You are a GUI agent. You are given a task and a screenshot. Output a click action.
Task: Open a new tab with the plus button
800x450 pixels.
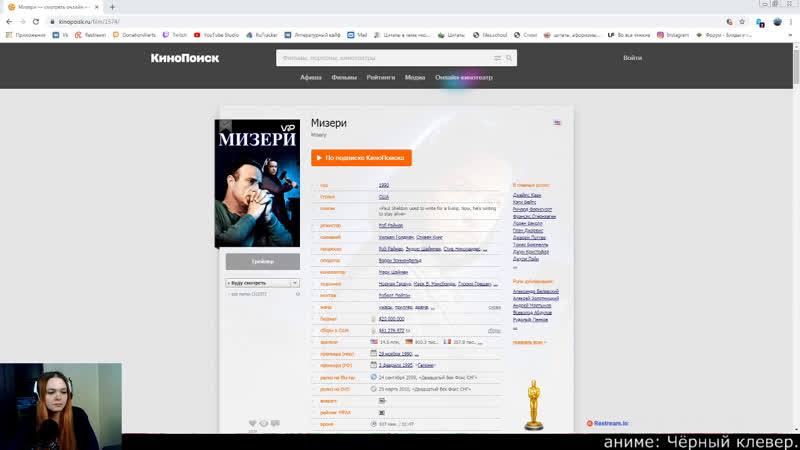click(112, 7)
